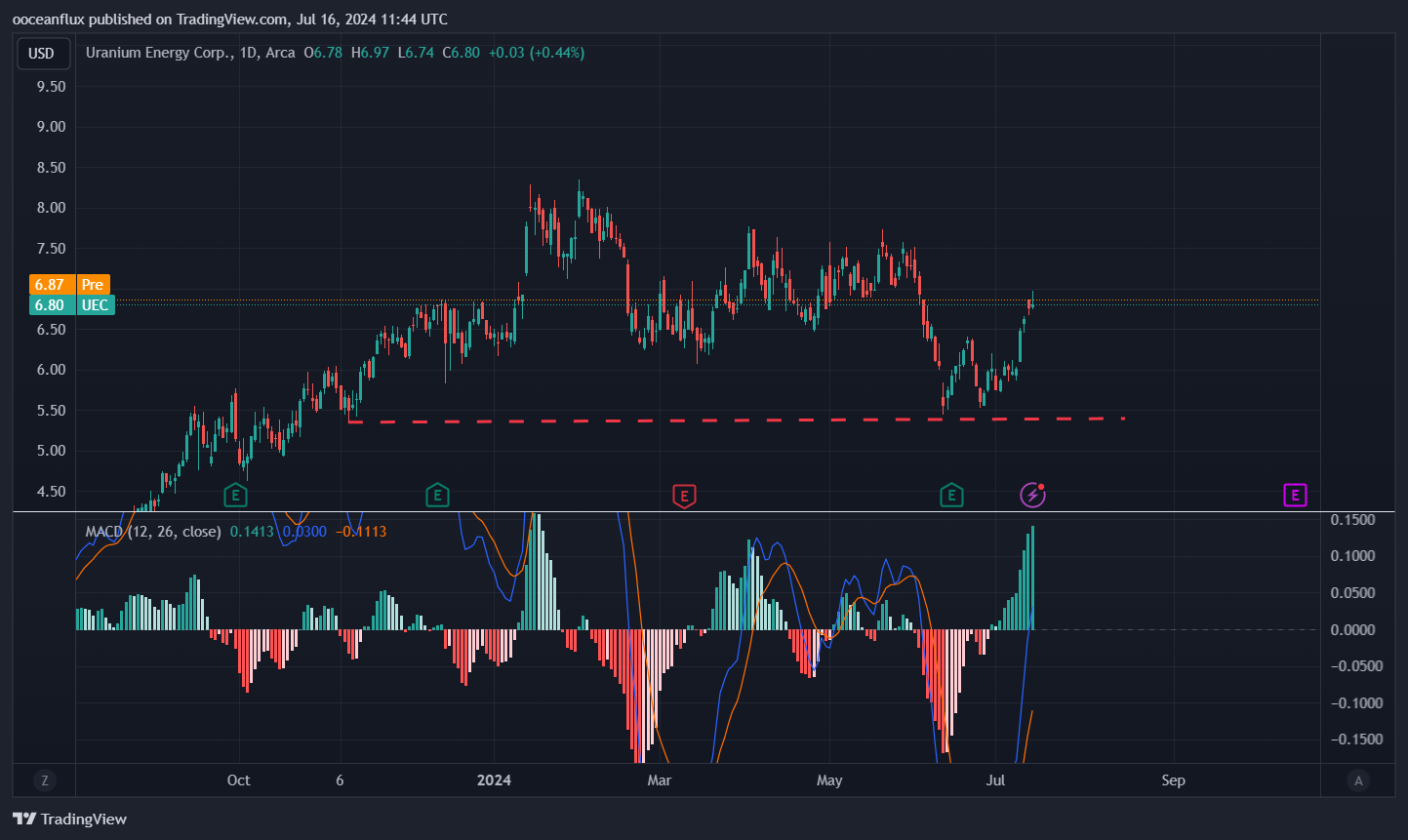Click the open price O6.78 value
The image size is (1408, 840).
pyautogui.click(x=323, y=53)
